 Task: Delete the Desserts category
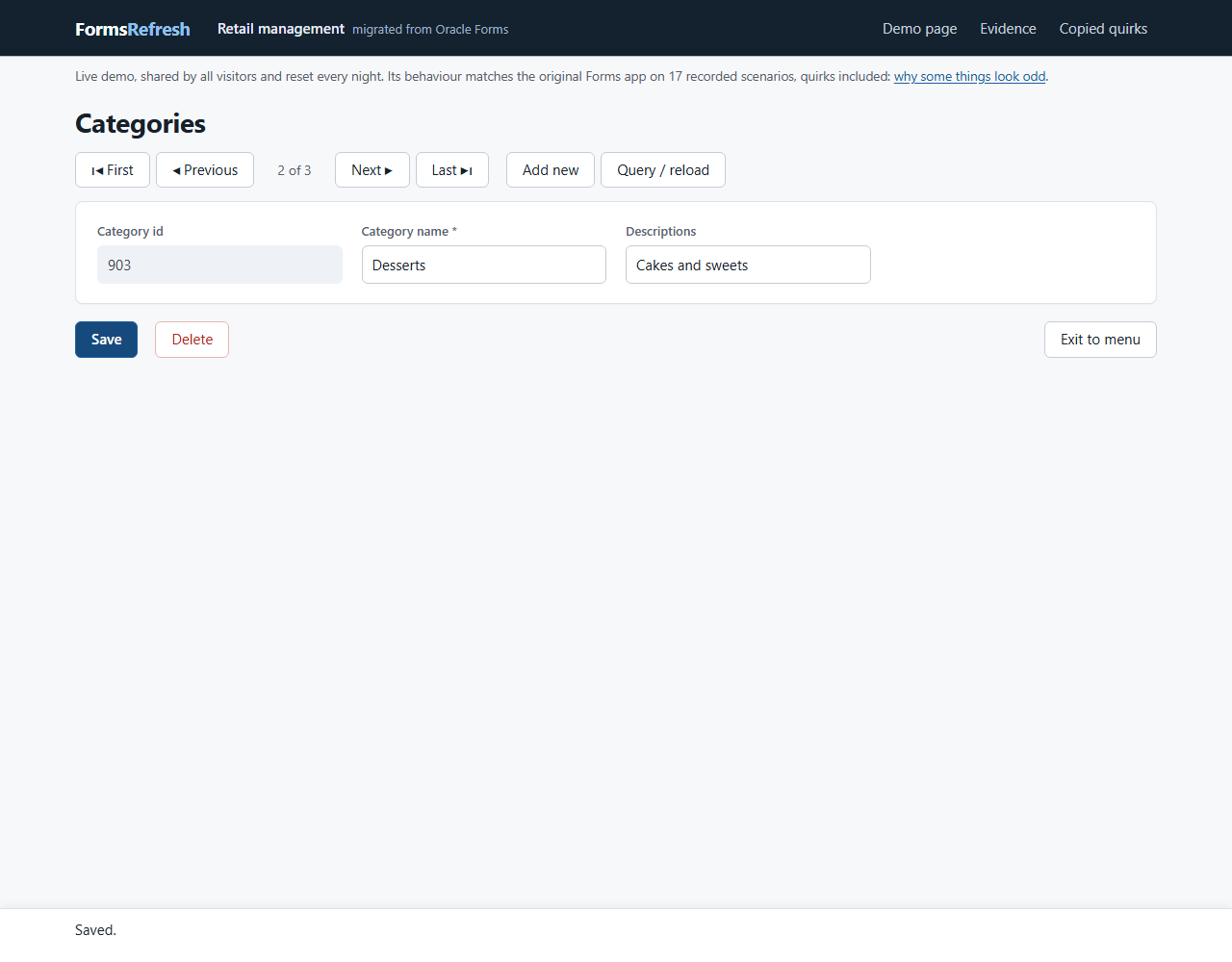(192, 340)
